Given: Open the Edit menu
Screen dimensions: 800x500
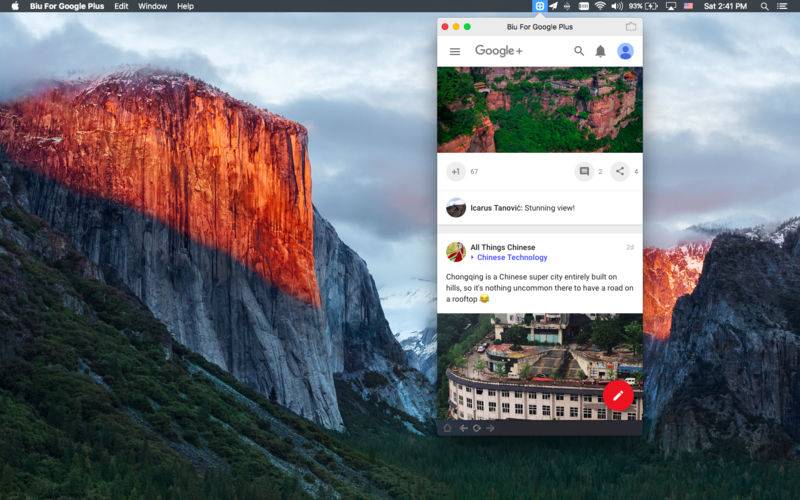Looking at the screenshot, I should (121, 6).
